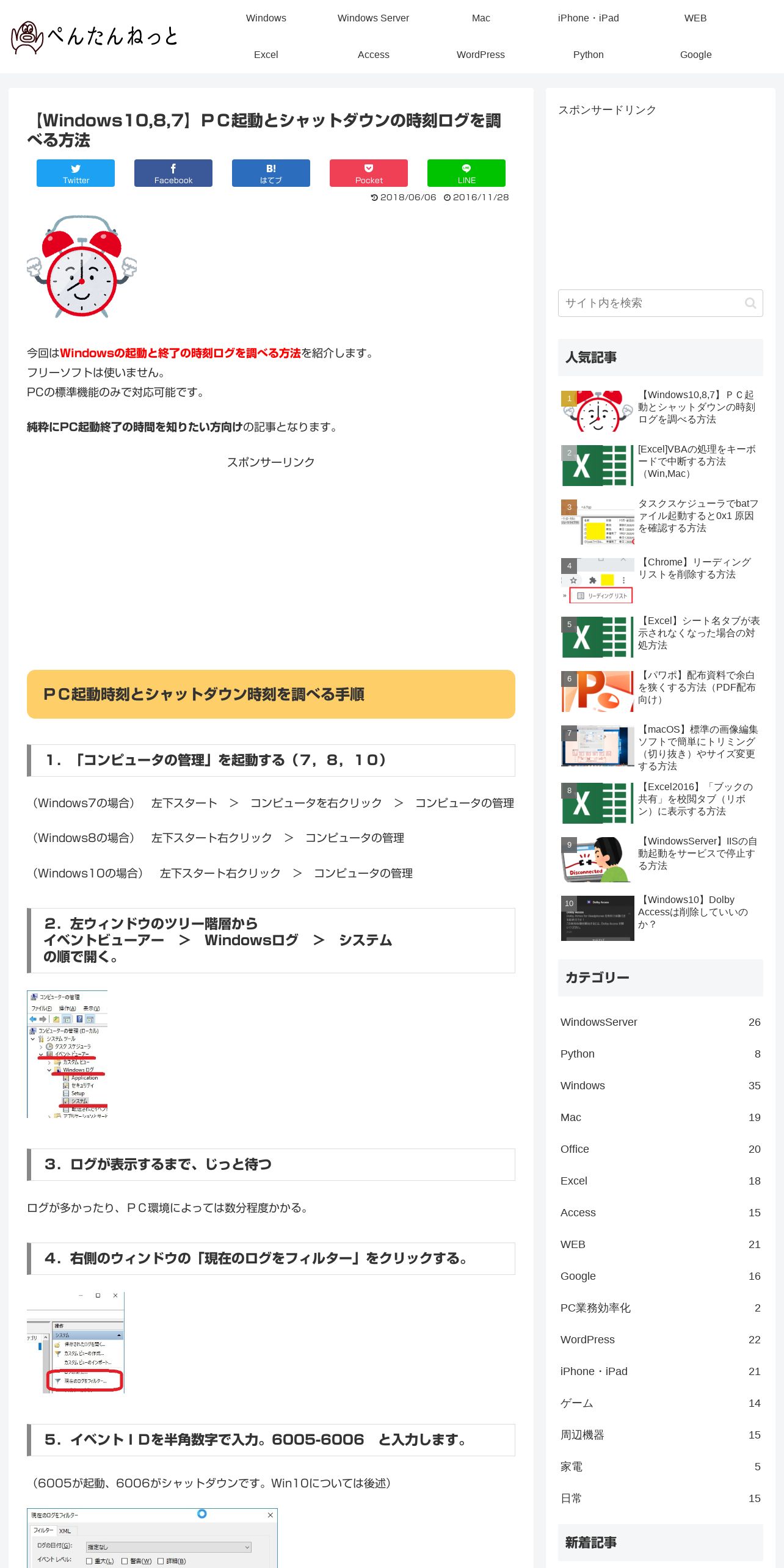Open [Excel]VBAの処理をキーボードで中断 article
Viewport: 784px width, 1568px height.
click(661, 465)
